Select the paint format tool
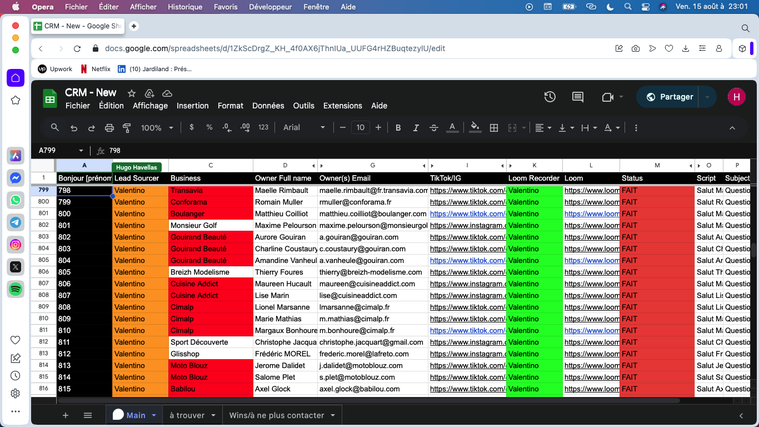The height and width of the screenshot is (427, 759). (127, 128)
